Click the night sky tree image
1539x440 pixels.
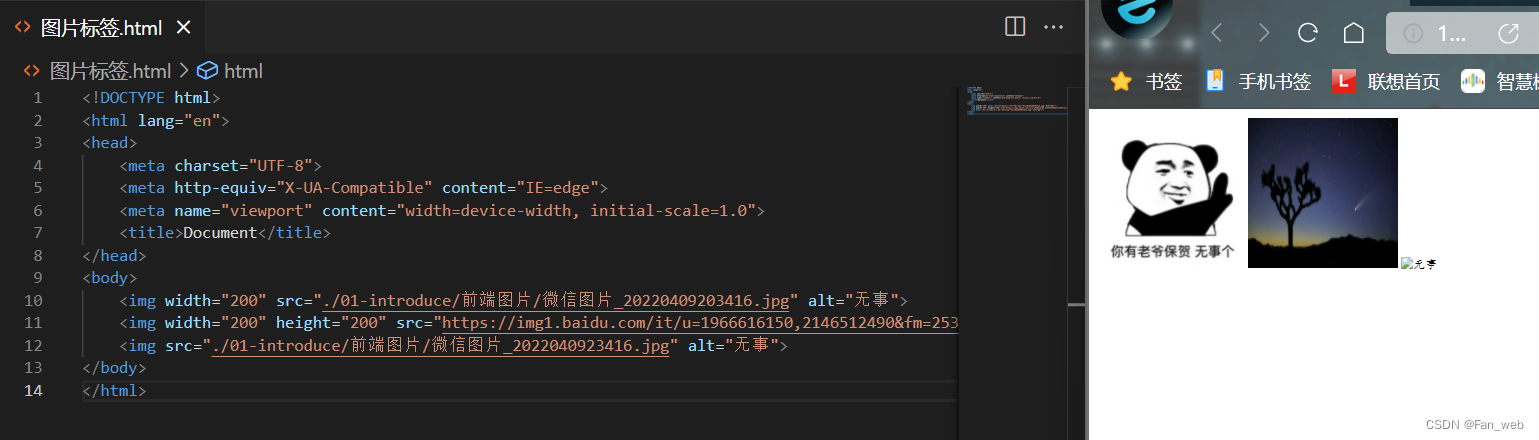coord(1323,193)
